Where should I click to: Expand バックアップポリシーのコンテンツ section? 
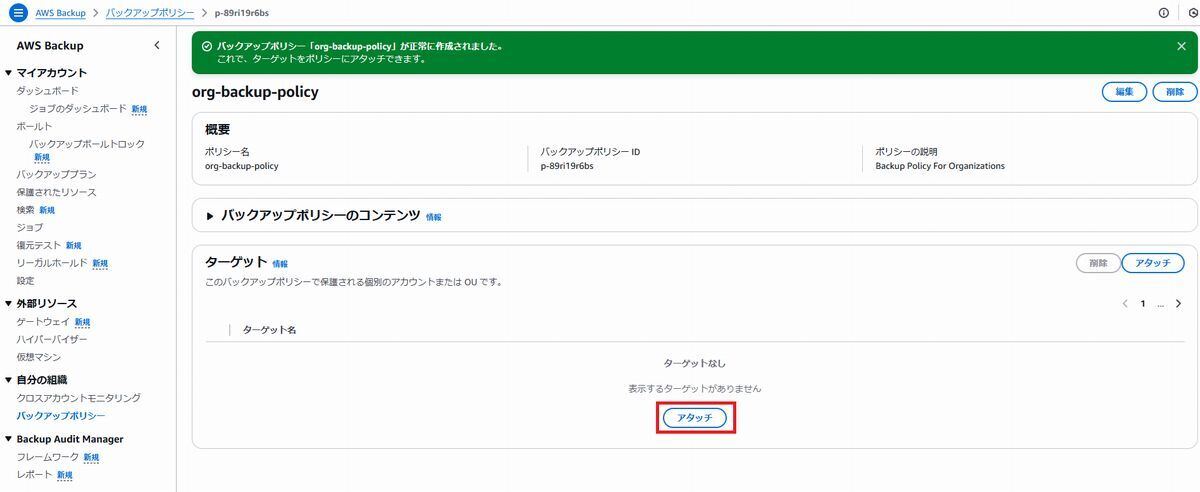210,216
